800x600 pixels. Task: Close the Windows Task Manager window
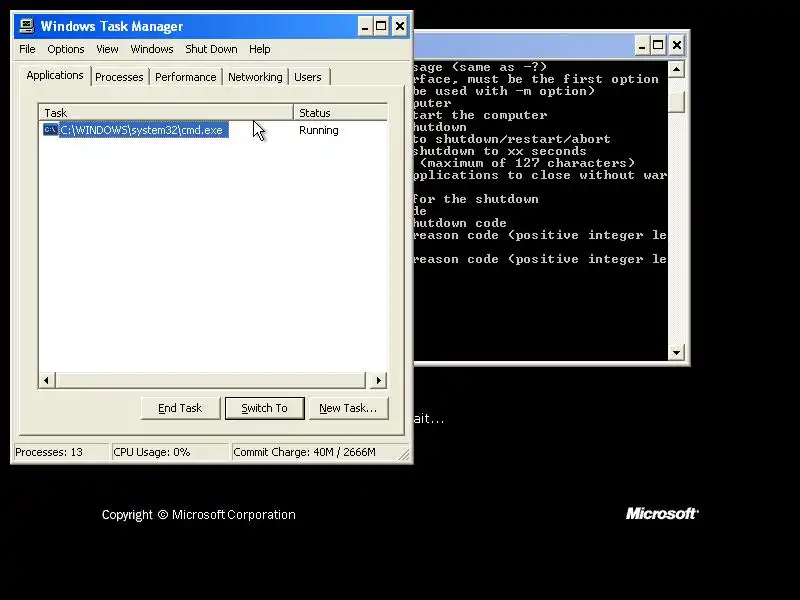(399, 26)
